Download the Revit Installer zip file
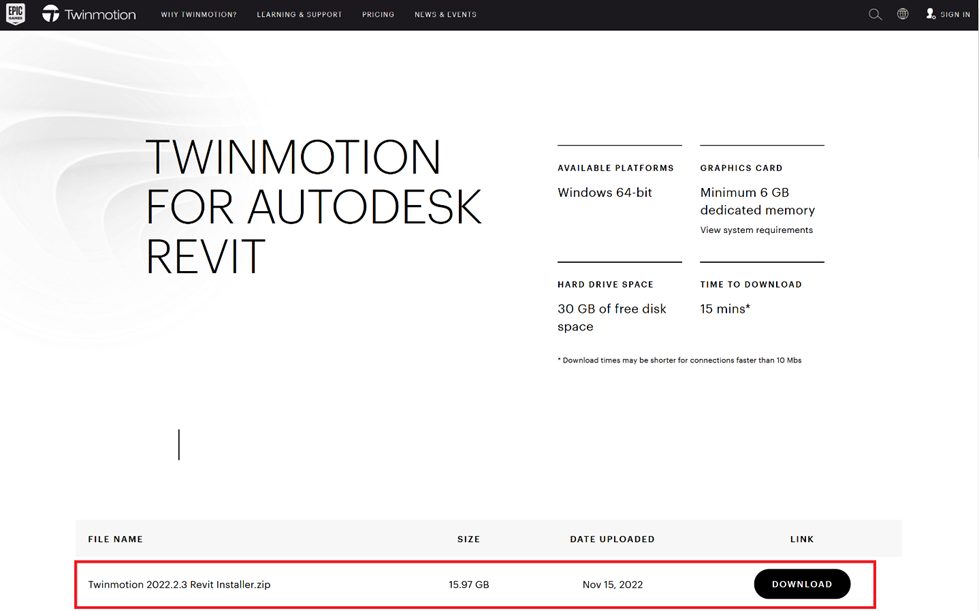 click(x=802, y=584)
